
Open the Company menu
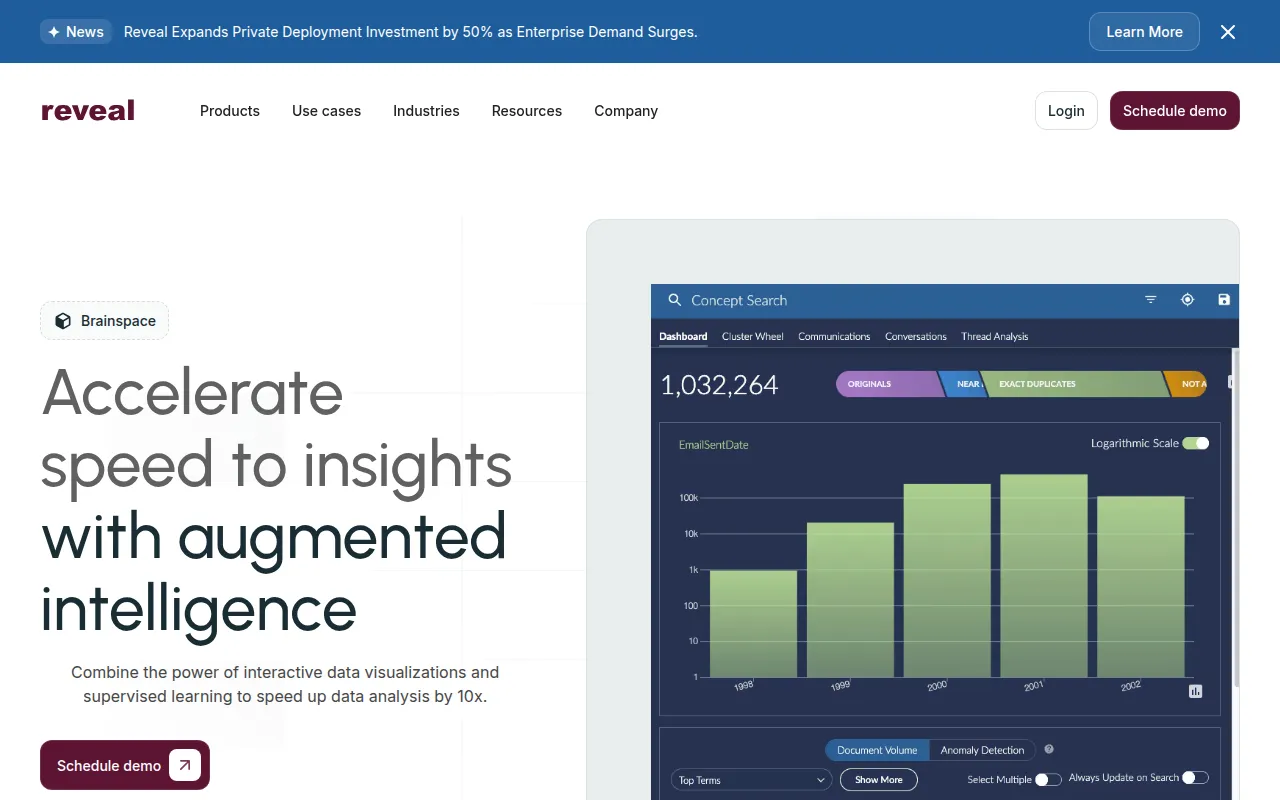tap(626, 111)
